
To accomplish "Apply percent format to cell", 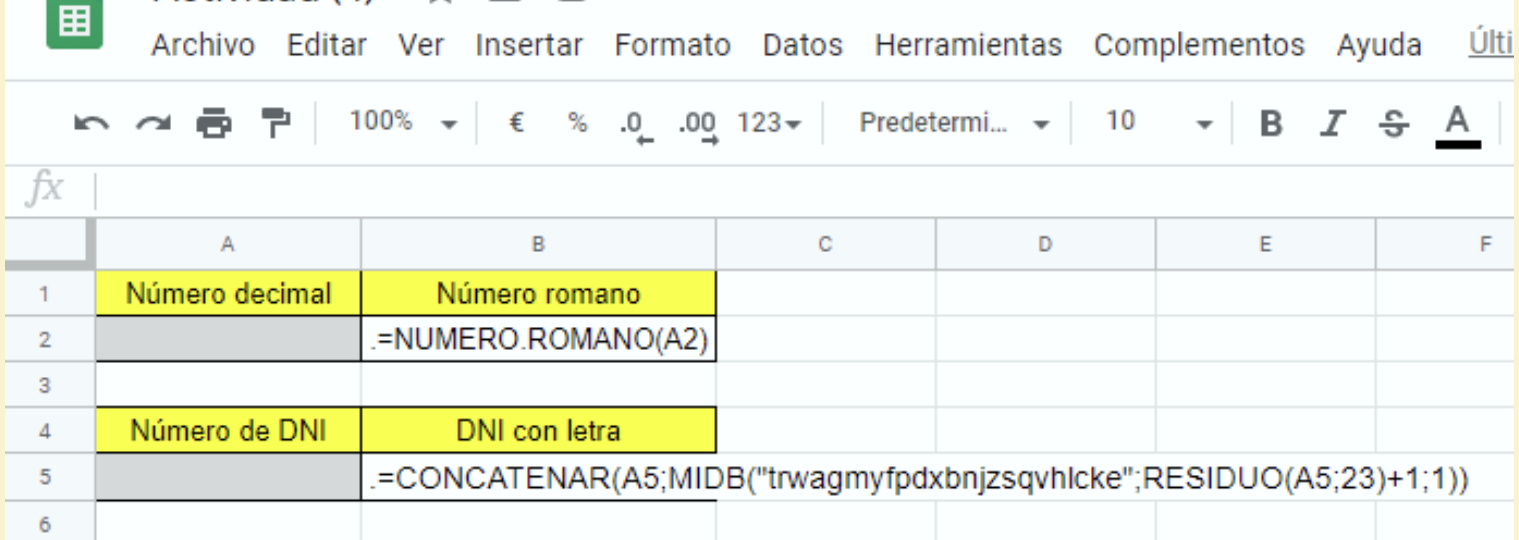I will [577, 123].
